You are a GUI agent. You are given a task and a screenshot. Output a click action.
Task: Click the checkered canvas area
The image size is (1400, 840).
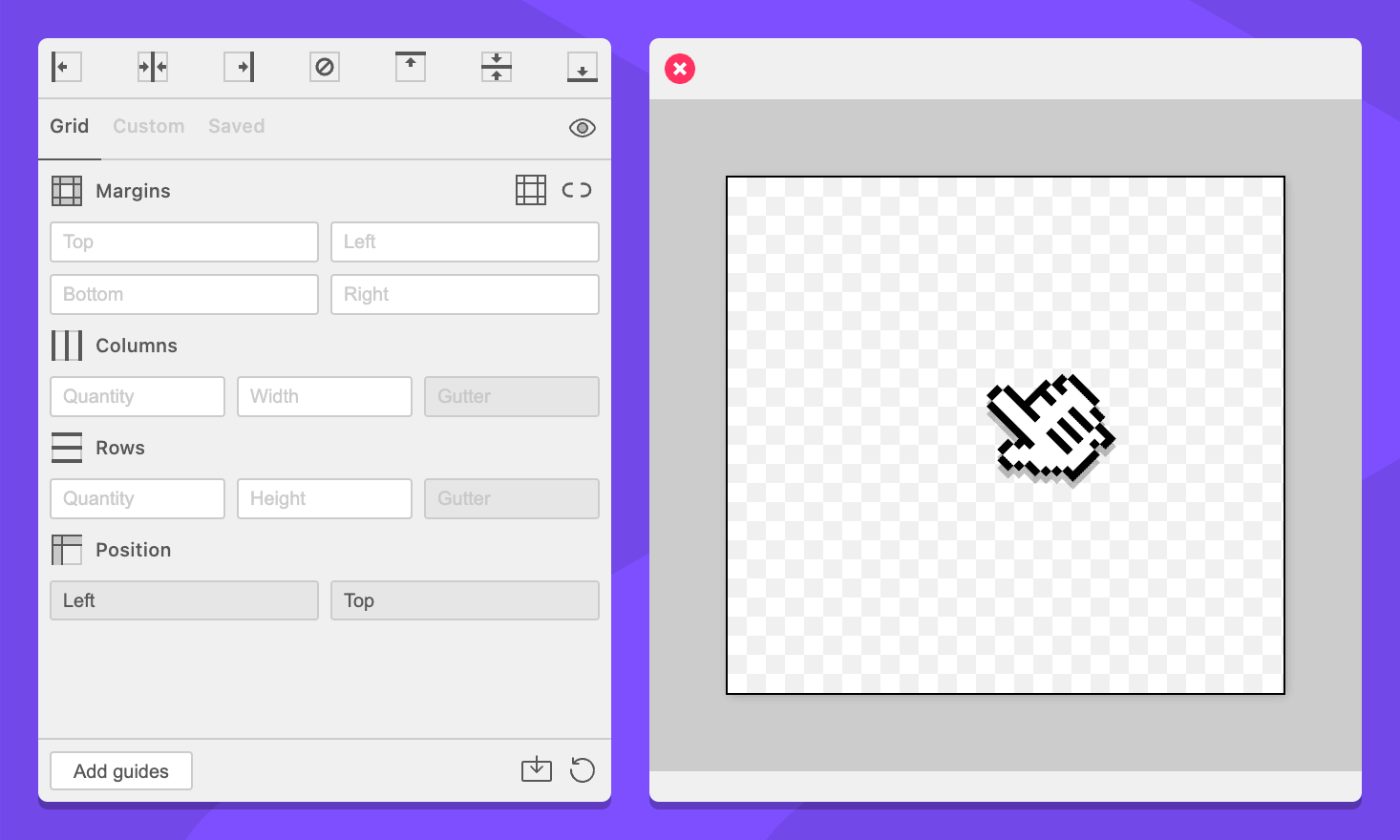pyautogui.click(x=859, y=573)
